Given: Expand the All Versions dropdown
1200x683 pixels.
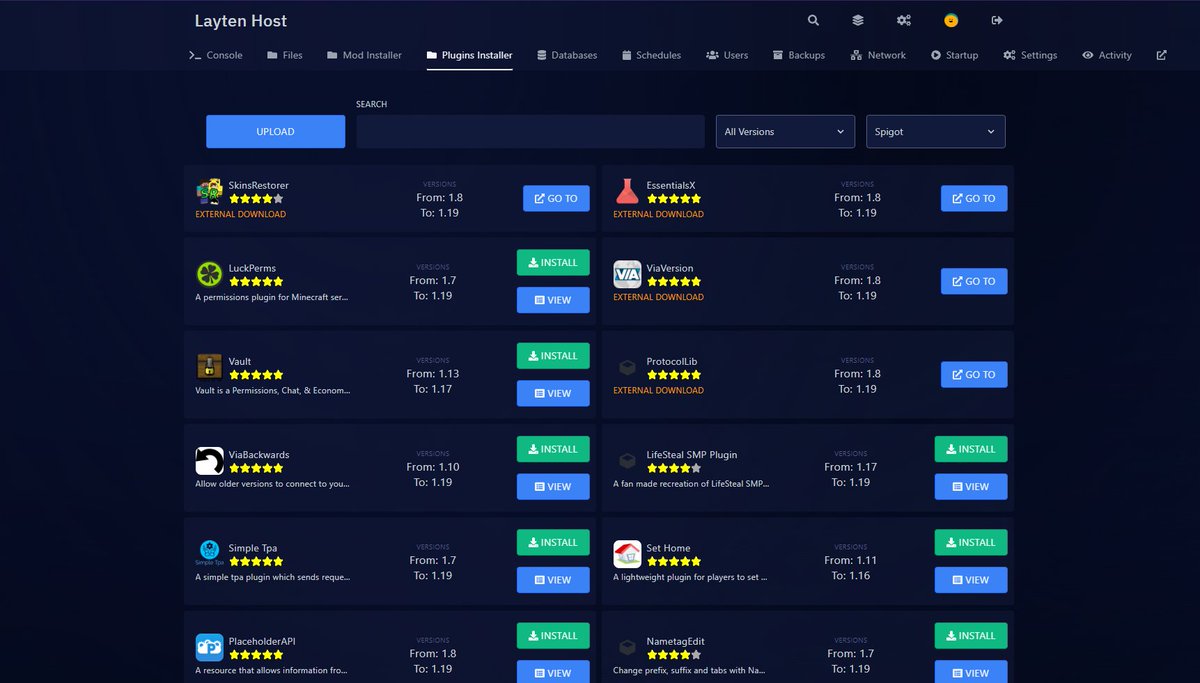Looking at the screenshot, I should 785,132.
